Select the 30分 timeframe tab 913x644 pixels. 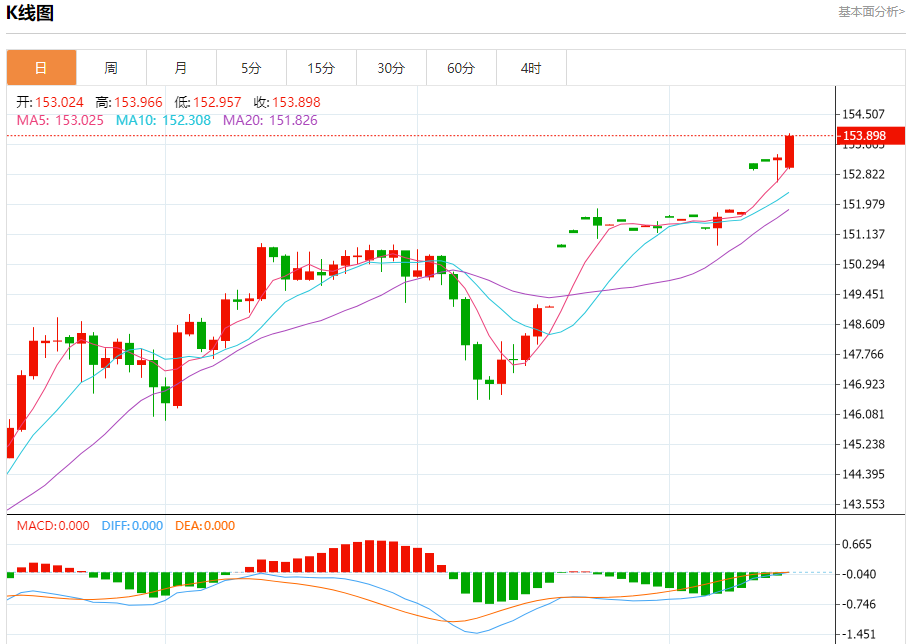[391, 68]
